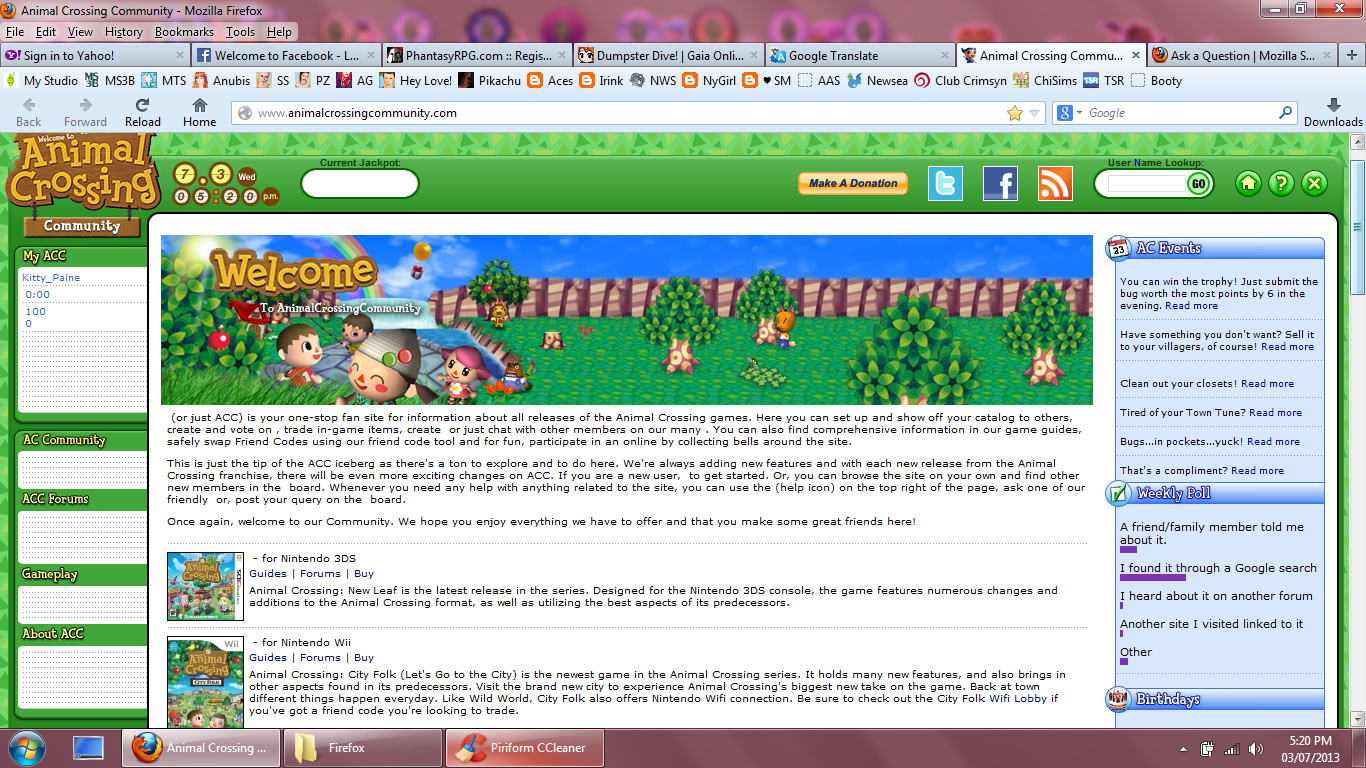This screenshot has width=1366, height=768.
Task: Open Guides link for Nintendo 3DS game
Action: click(268, 574)
